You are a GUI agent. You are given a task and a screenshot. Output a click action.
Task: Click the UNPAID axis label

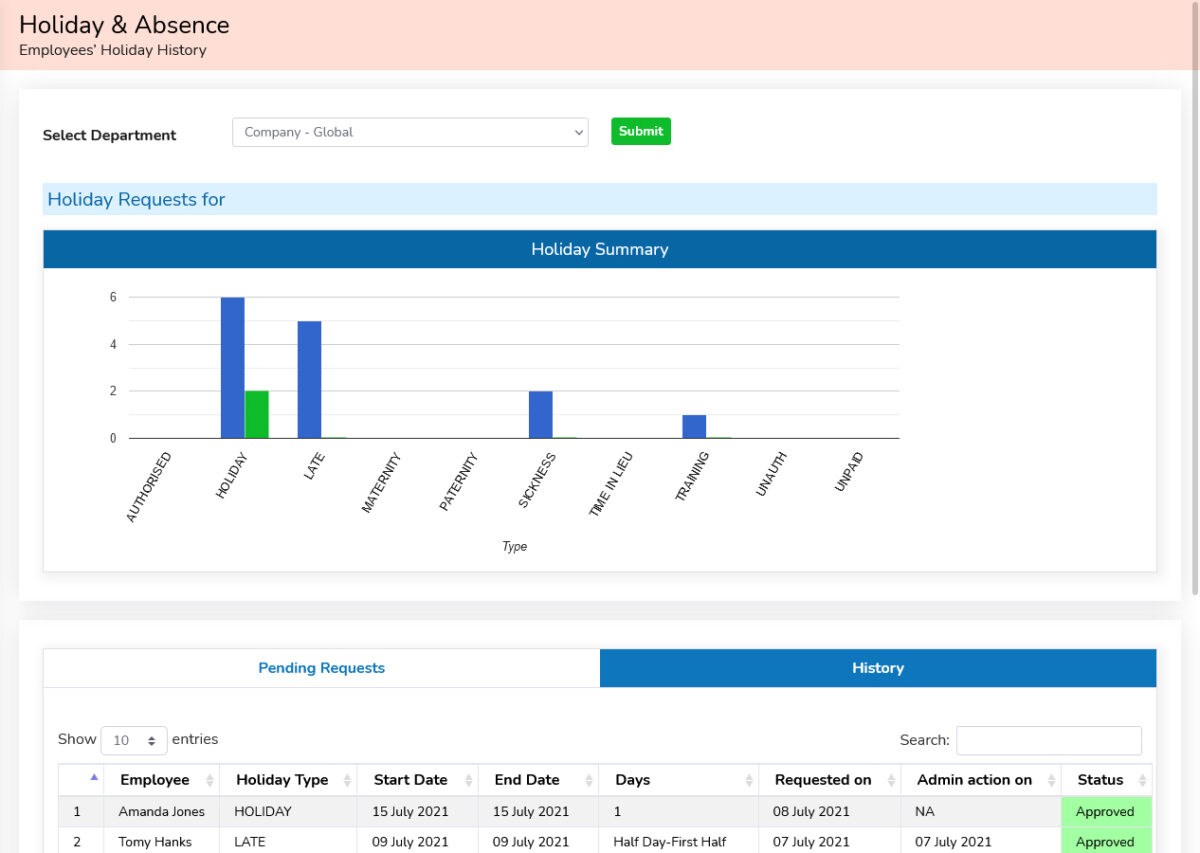849,472
